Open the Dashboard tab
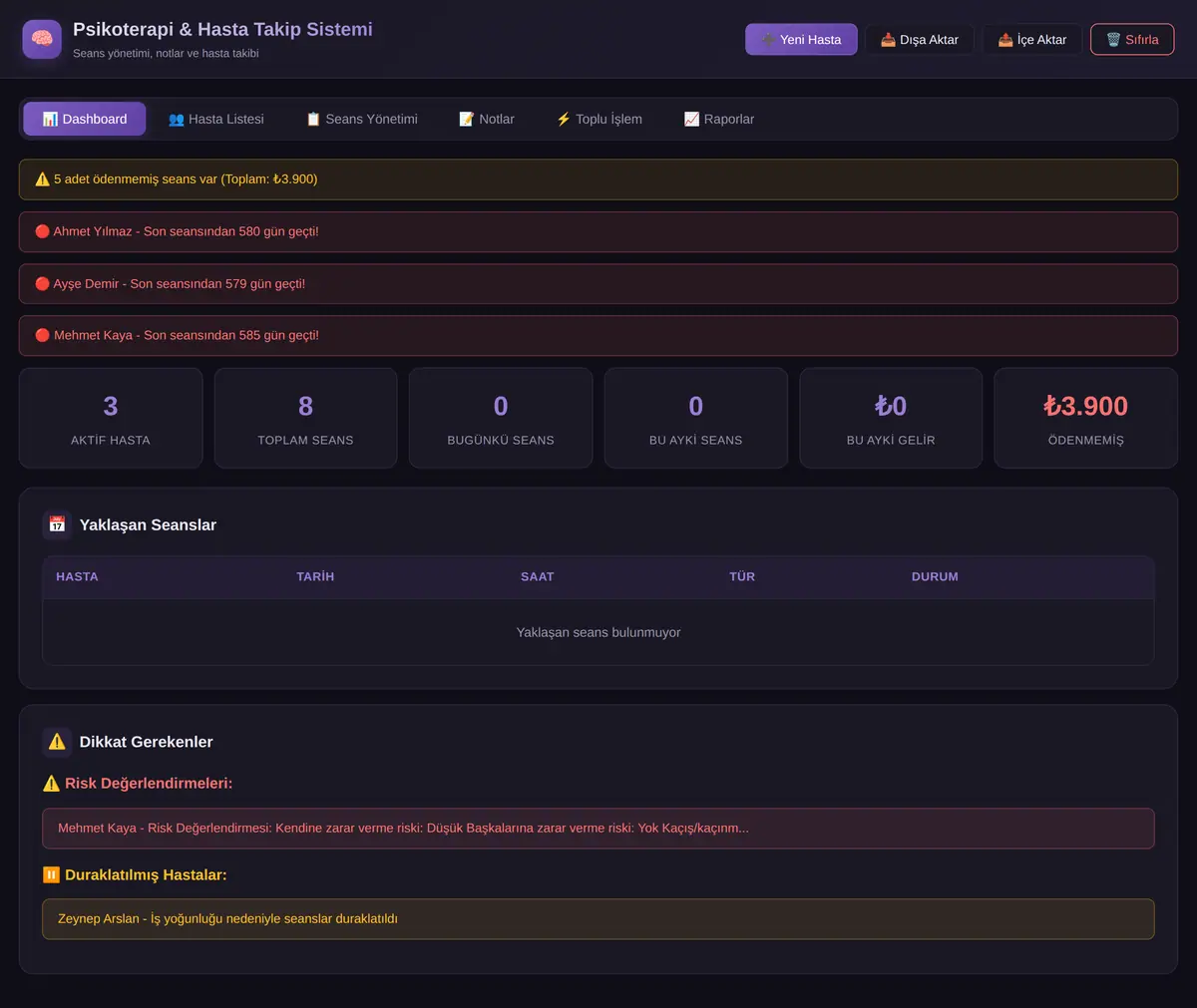This screenshot has width=1197, height=1008. (x=85, y=119)
